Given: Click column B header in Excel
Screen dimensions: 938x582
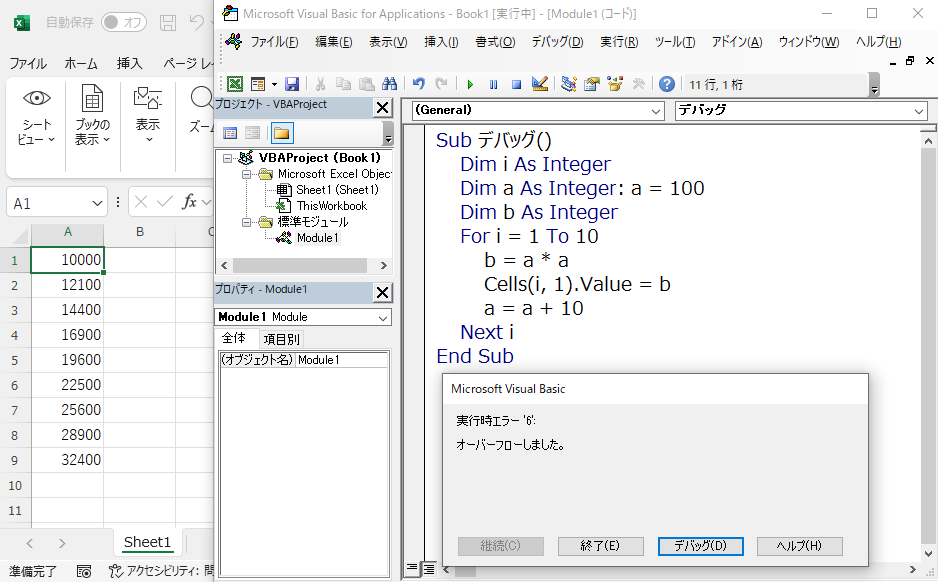Looking at the screenshot, I should [139, 232].
